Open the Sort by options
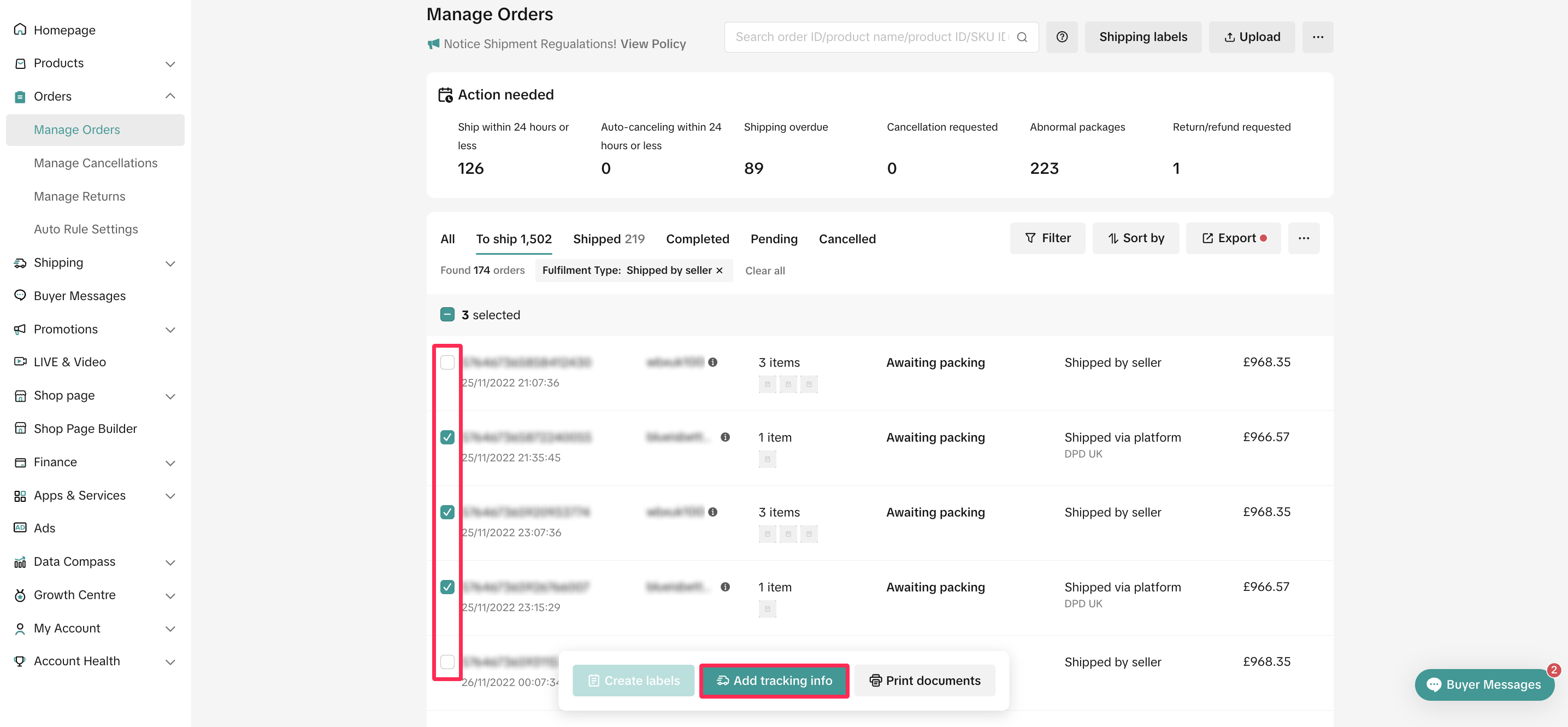 click(x=1135, y=238)
